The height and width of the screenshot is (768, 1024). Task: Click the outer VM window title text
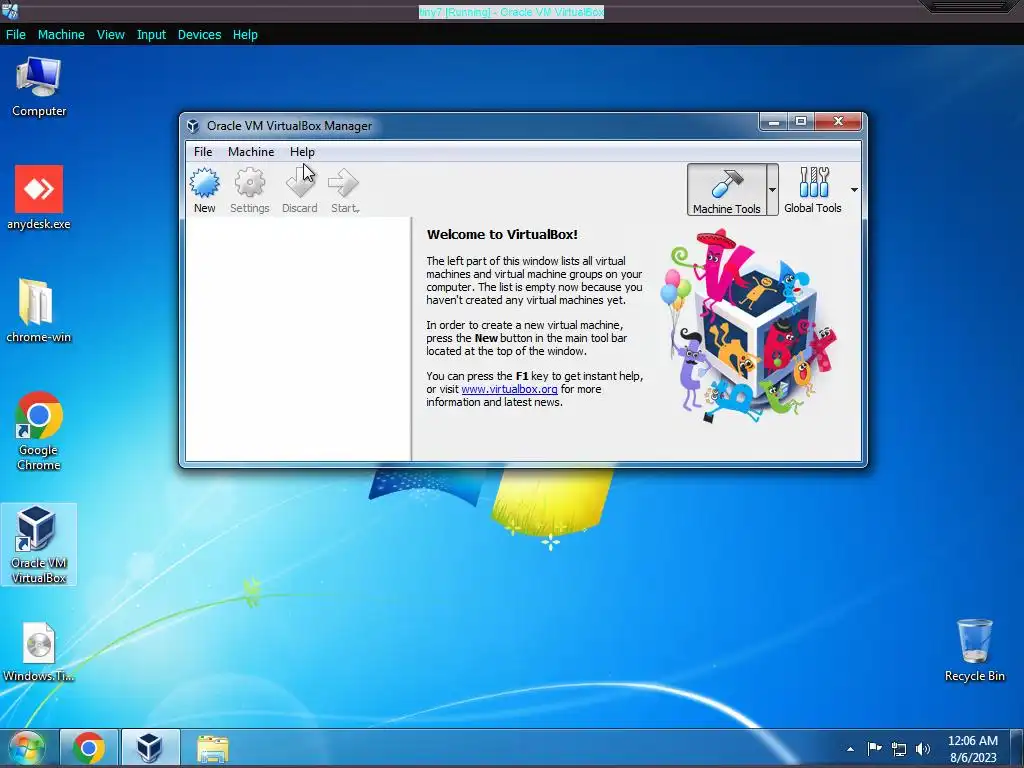pyautogui.click(x=511, y=12)
